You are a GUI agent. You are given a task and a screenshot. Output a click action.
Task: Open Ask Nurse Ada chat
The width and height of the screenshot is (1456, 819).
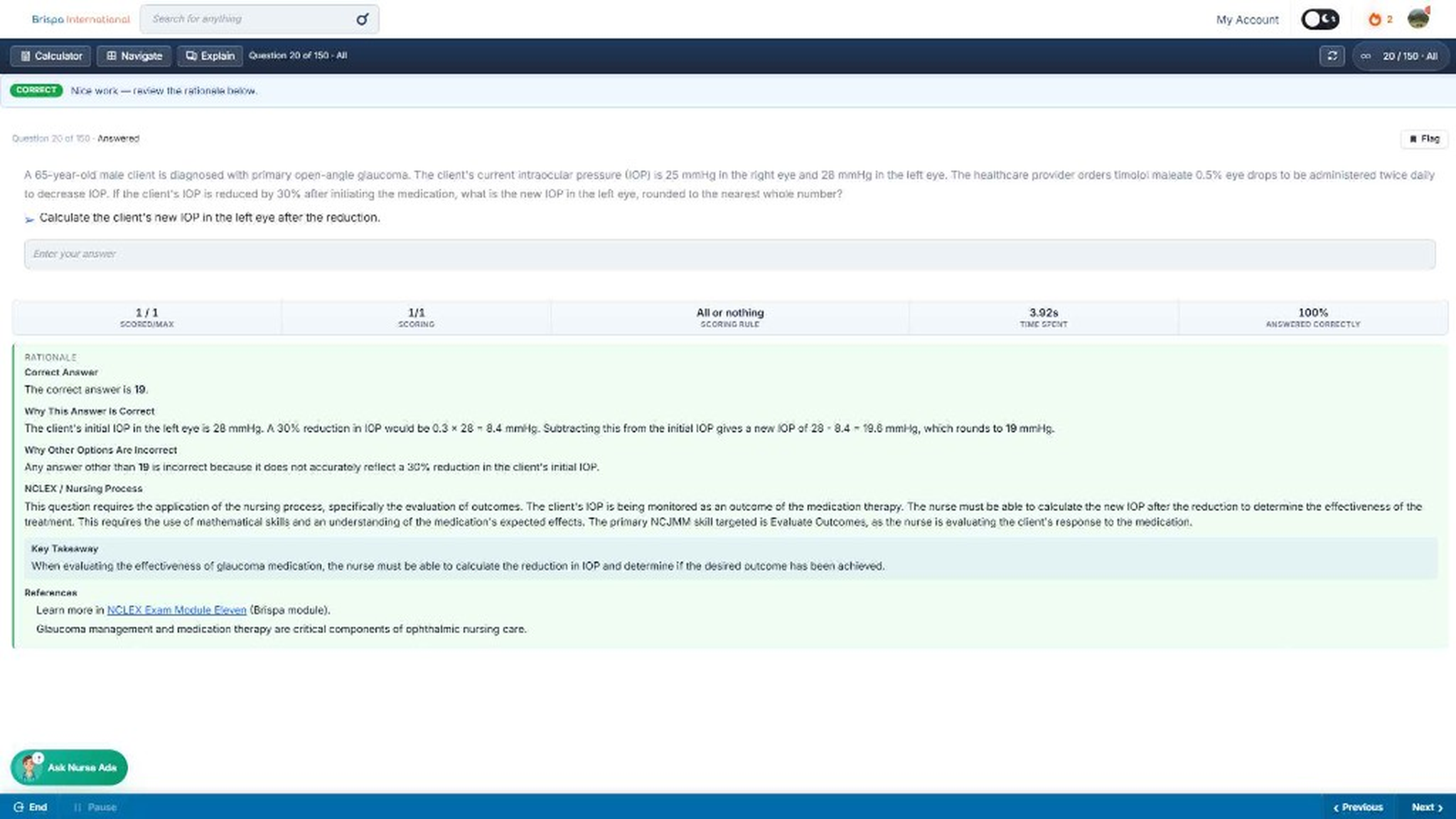69,768
